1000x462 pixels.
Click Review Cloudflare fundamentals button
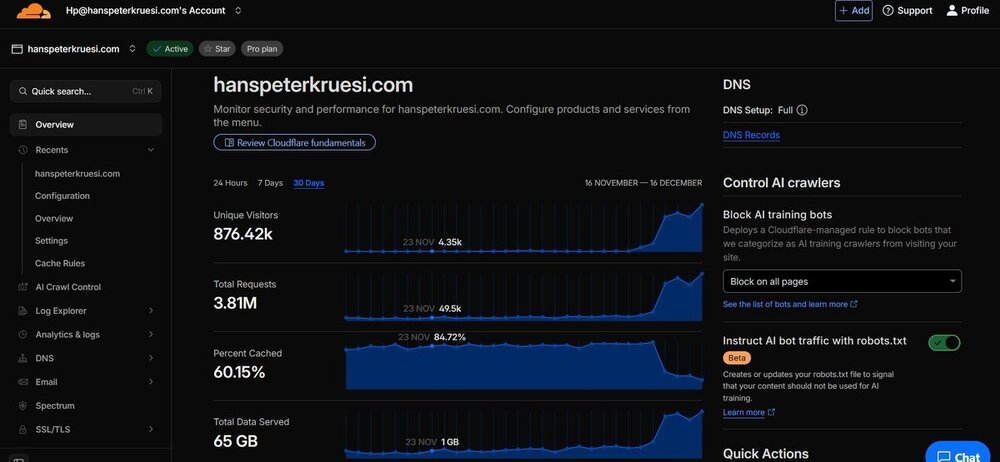[295, 143]
